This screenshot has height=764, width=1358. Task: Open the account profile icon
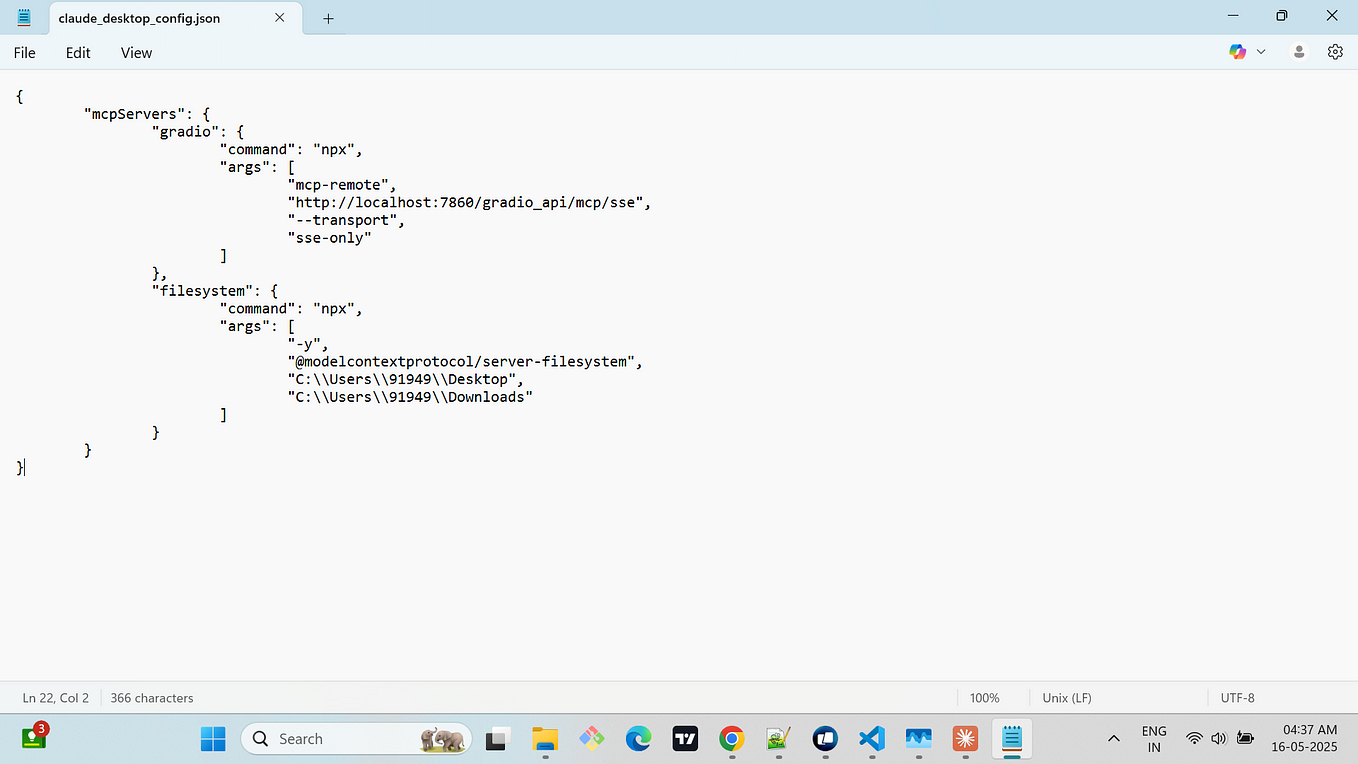(x=1299, y=52)
